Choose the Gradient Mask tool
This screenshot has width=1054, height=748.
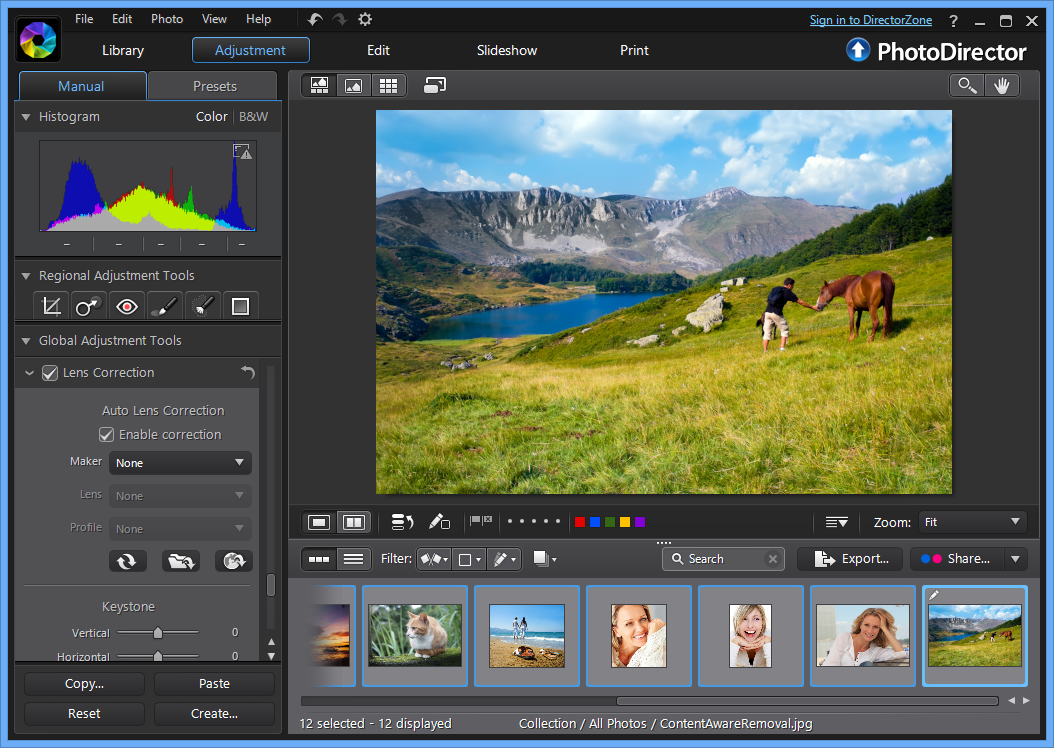(240, 306)
